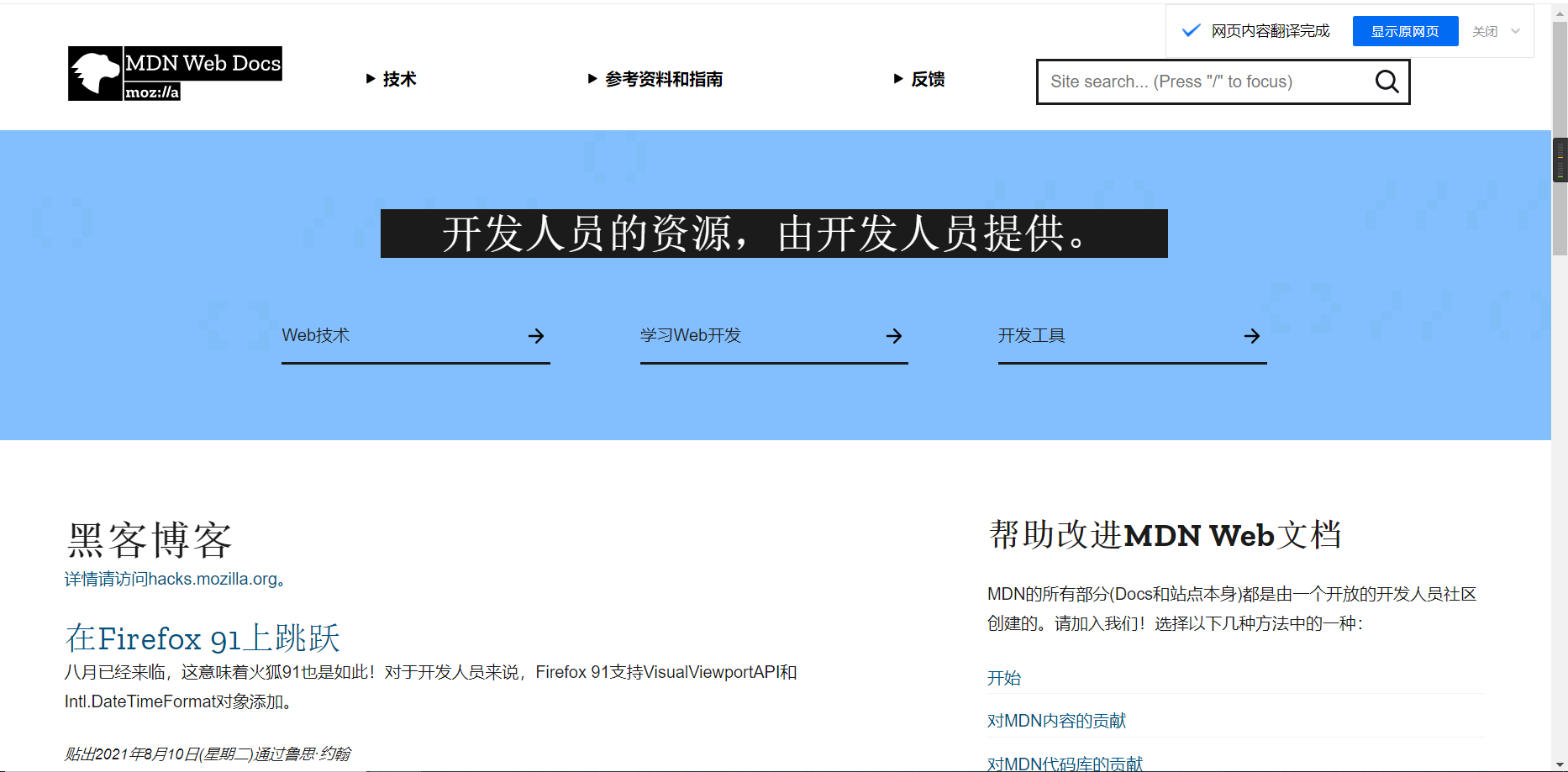
Task: Click the blue checkmark in the translation bar
Action: click(1191, 30)
